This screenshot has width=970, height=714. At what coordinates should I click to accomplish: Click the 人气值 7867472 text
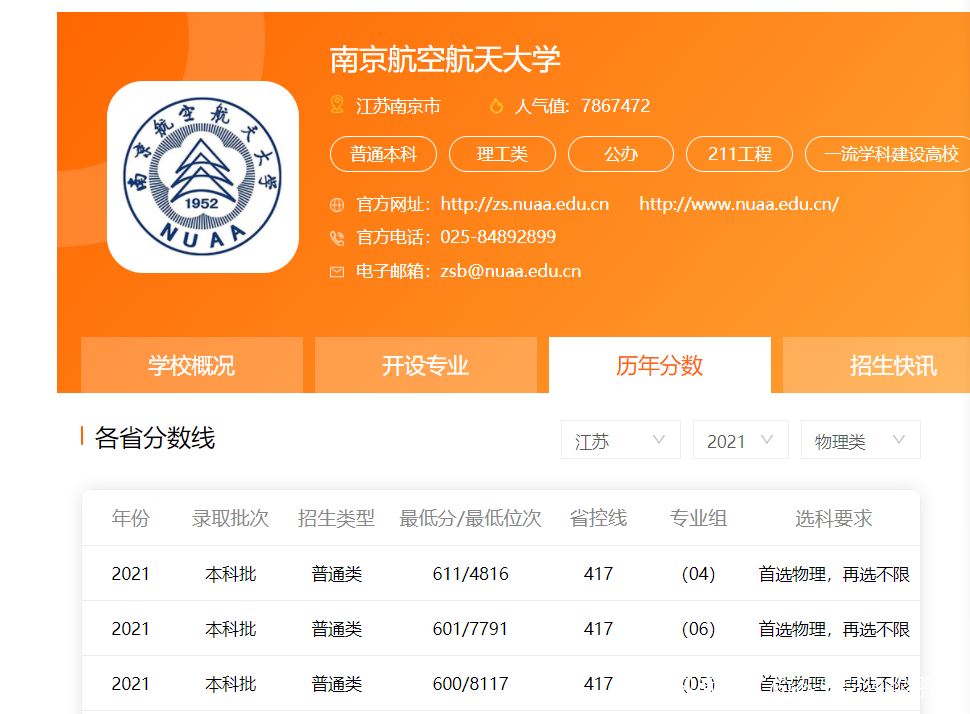[582, 106]
